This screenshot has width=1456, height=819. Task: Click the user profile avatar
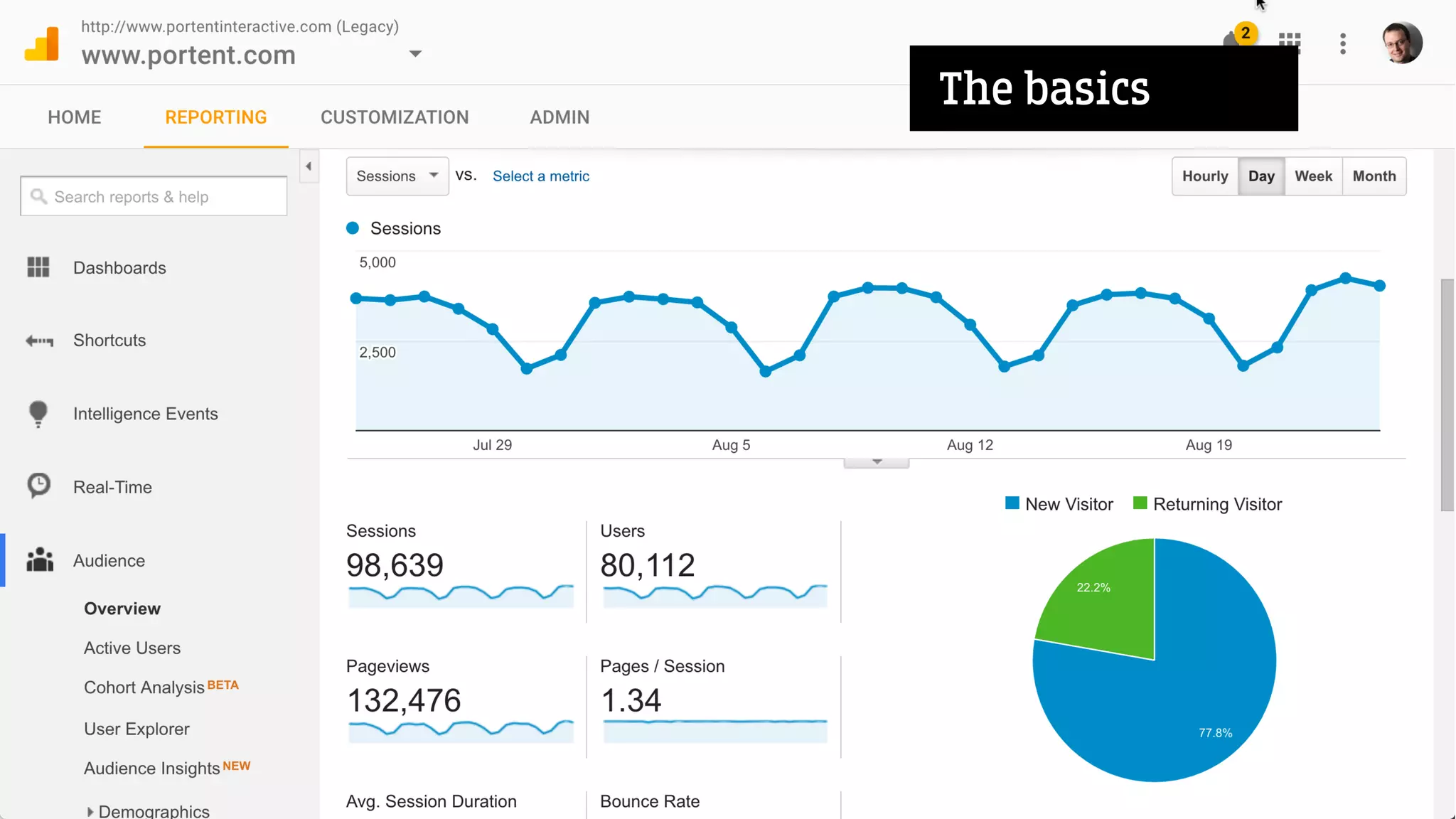pos(1401,43)
